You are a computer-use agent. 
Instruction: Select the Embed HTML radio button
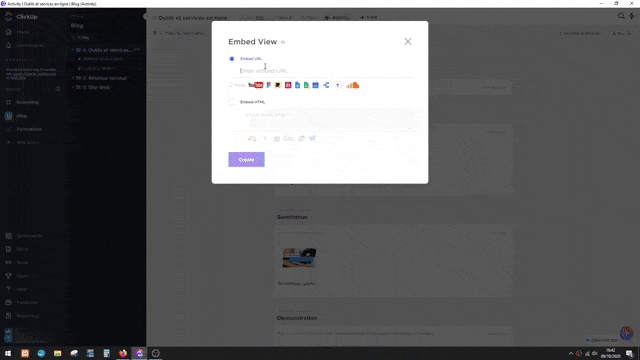(232, 102)
